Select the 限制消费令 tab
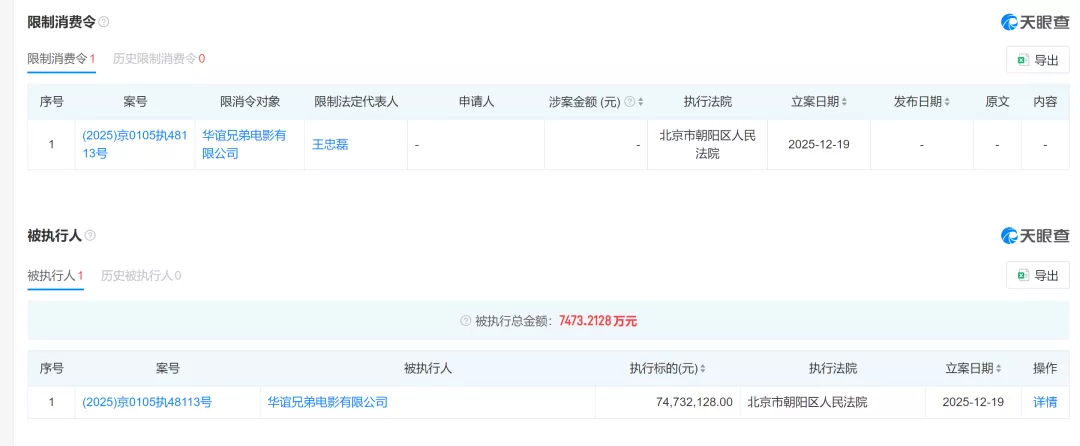This screenshot has height=446, width=1080. click(61, 59)
